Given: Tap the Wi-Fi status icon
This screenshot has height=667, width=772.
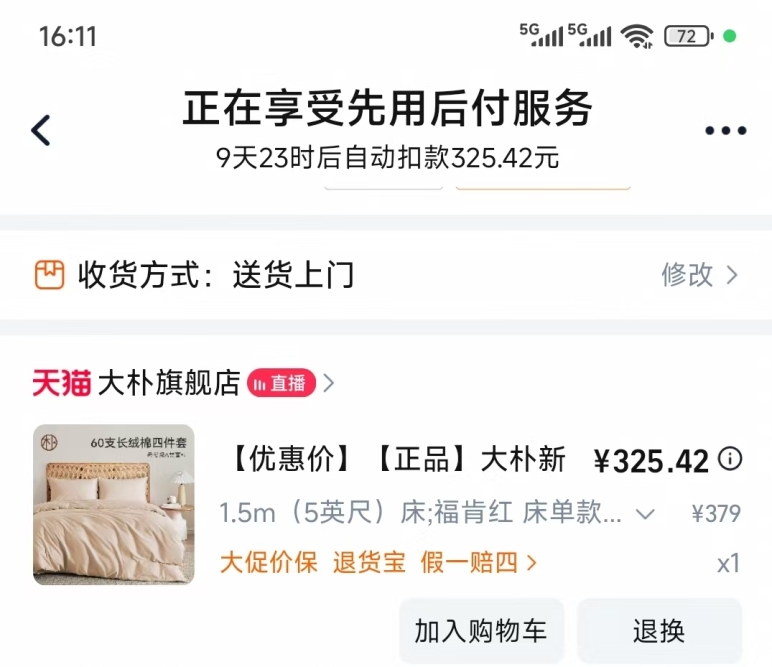Looking at the screenshot, I should coord(637,36).
